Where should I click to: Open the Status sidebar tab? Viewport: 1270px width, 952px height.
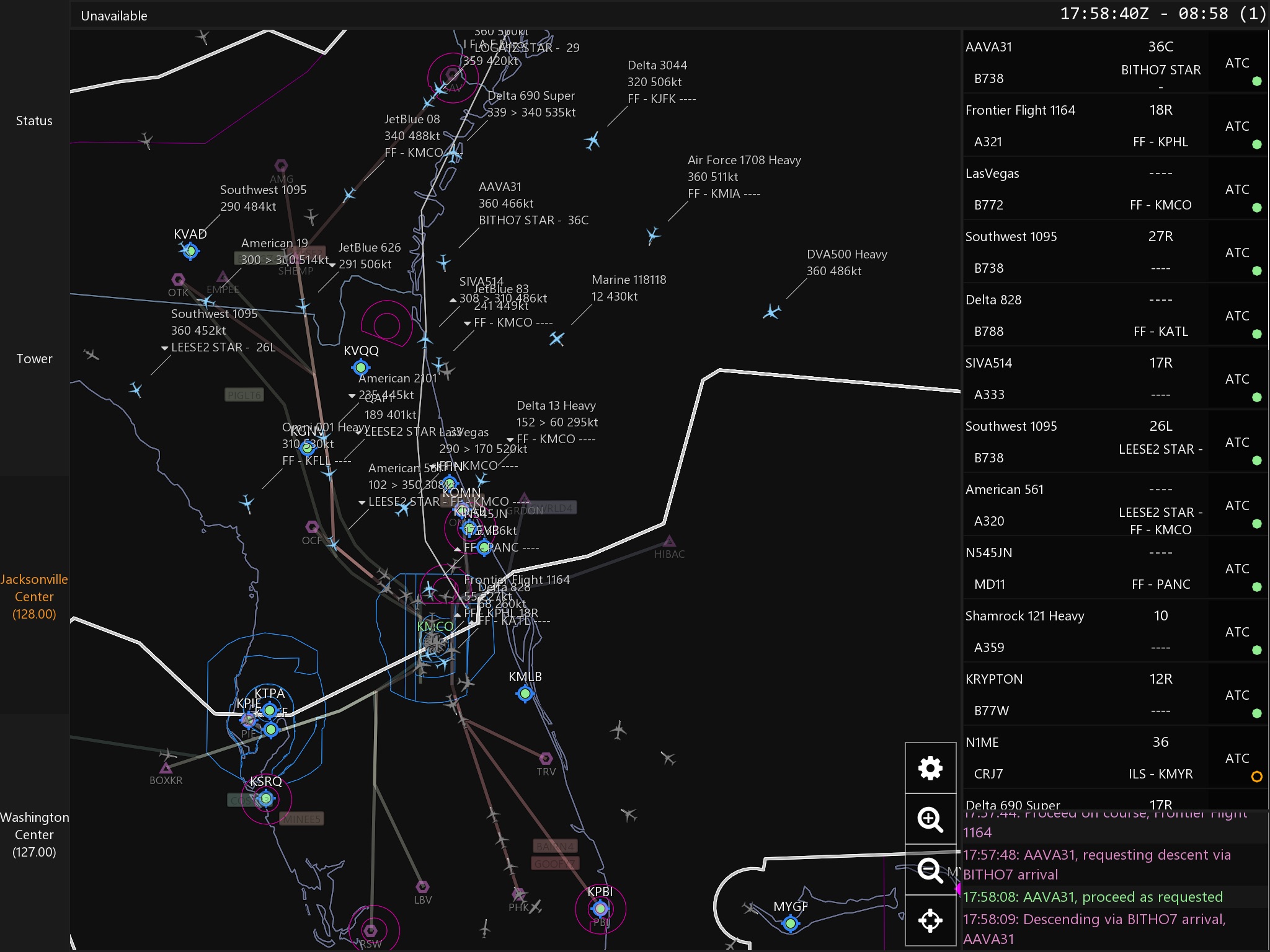coord(34,121)
